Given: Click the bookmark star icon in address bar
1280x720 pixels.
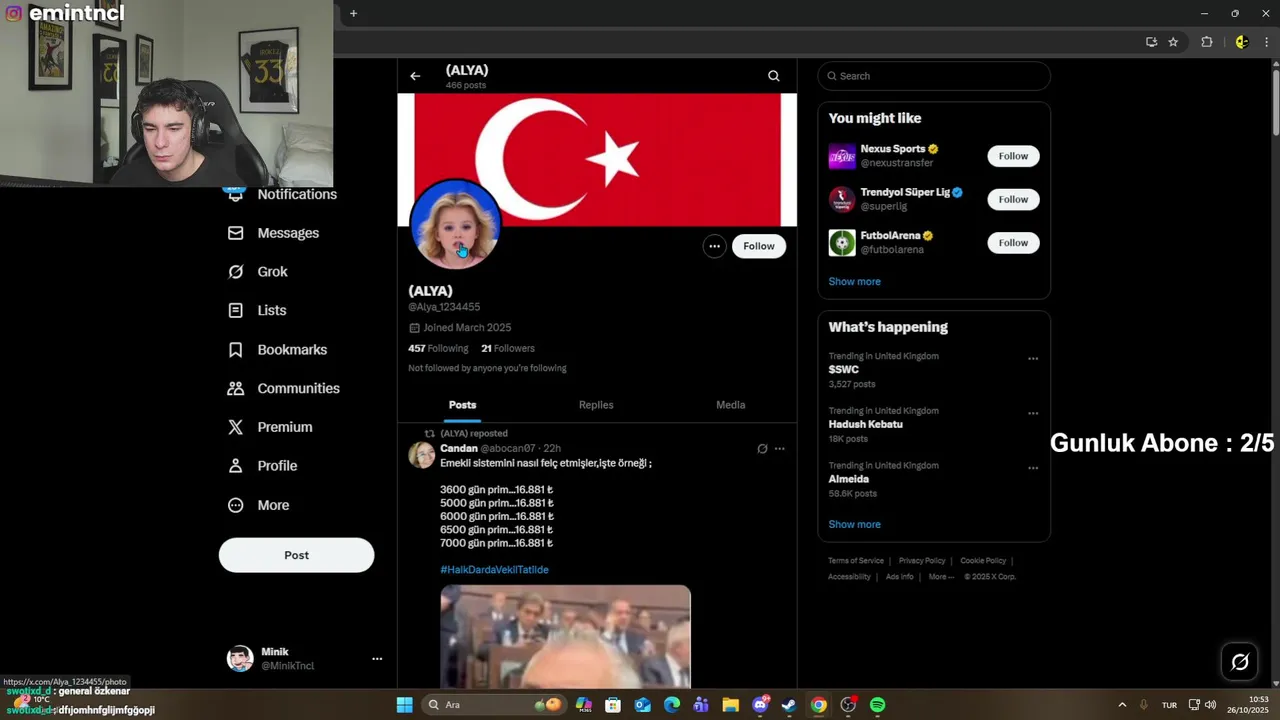Looking at the screenshot, I should (1173, 42).
